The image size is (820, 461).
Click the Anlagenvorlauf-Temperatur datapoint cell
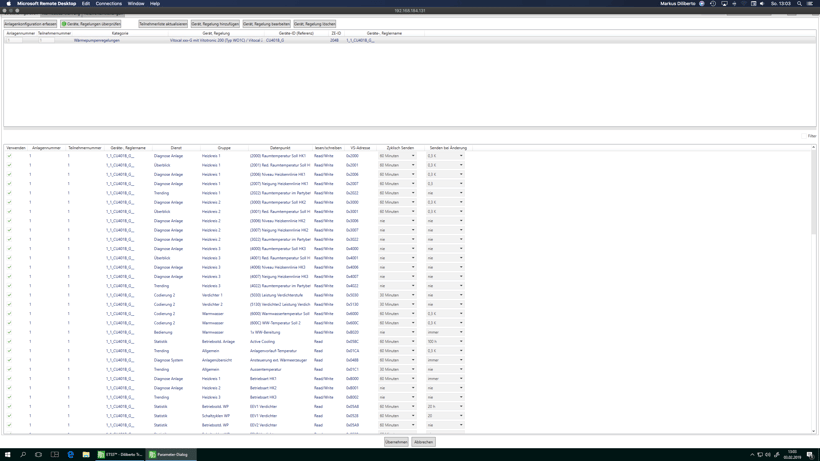pos(274,351)
